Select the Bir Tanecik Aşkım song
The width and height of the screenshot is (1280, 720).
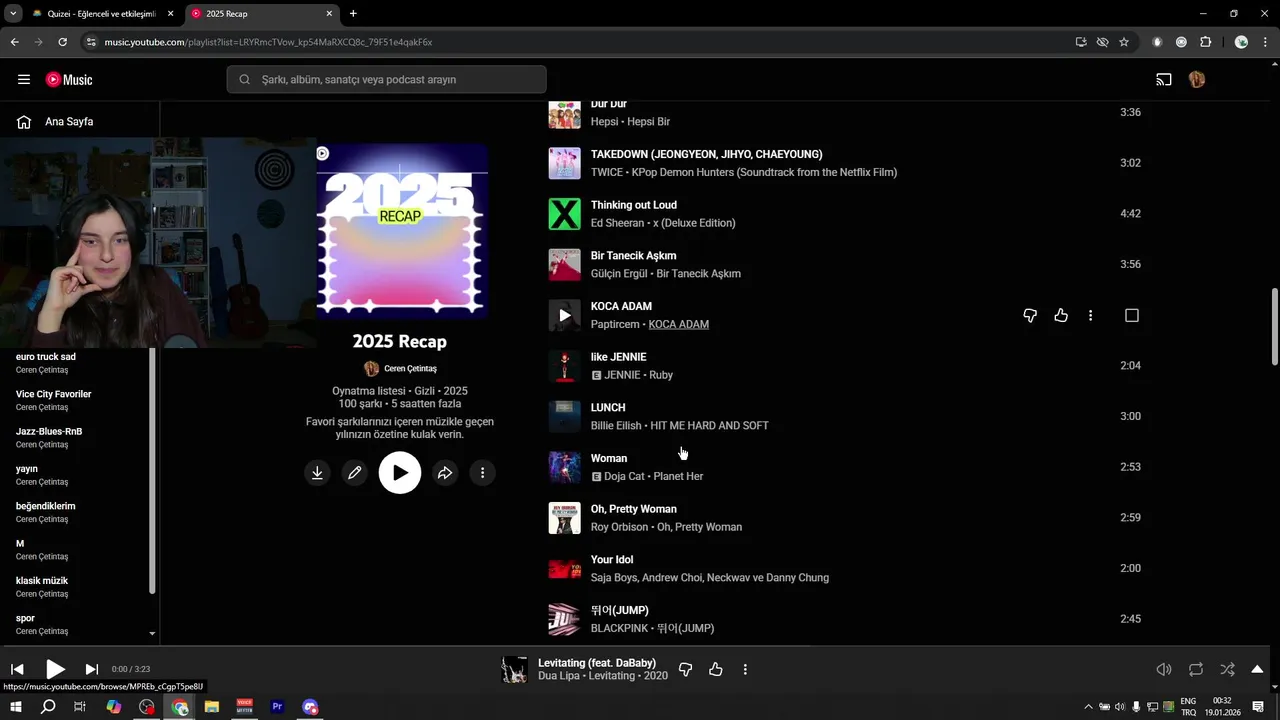(x=633, y=256)
